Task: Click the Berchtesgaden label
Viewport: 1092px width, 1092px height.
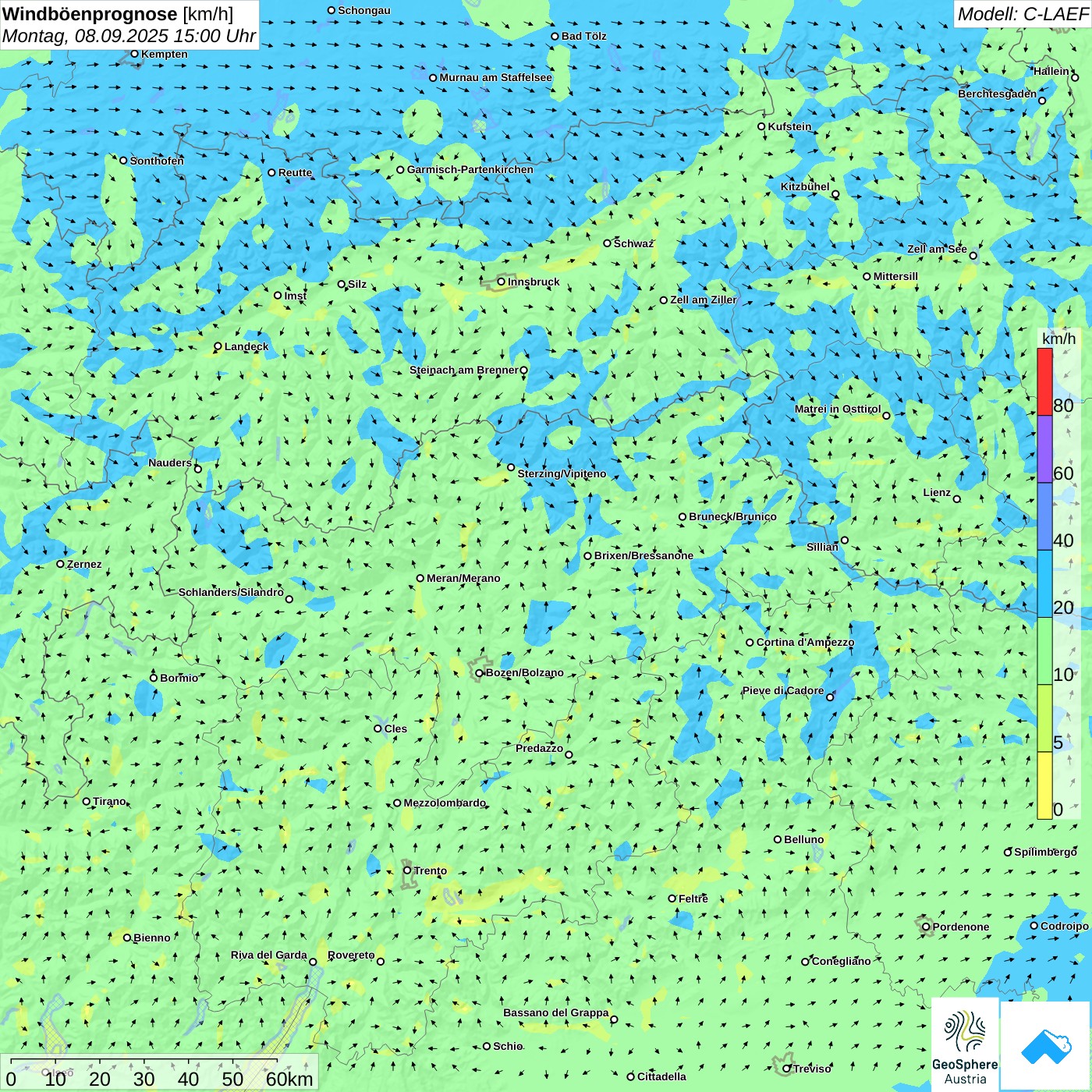Action: pos(998,94)
